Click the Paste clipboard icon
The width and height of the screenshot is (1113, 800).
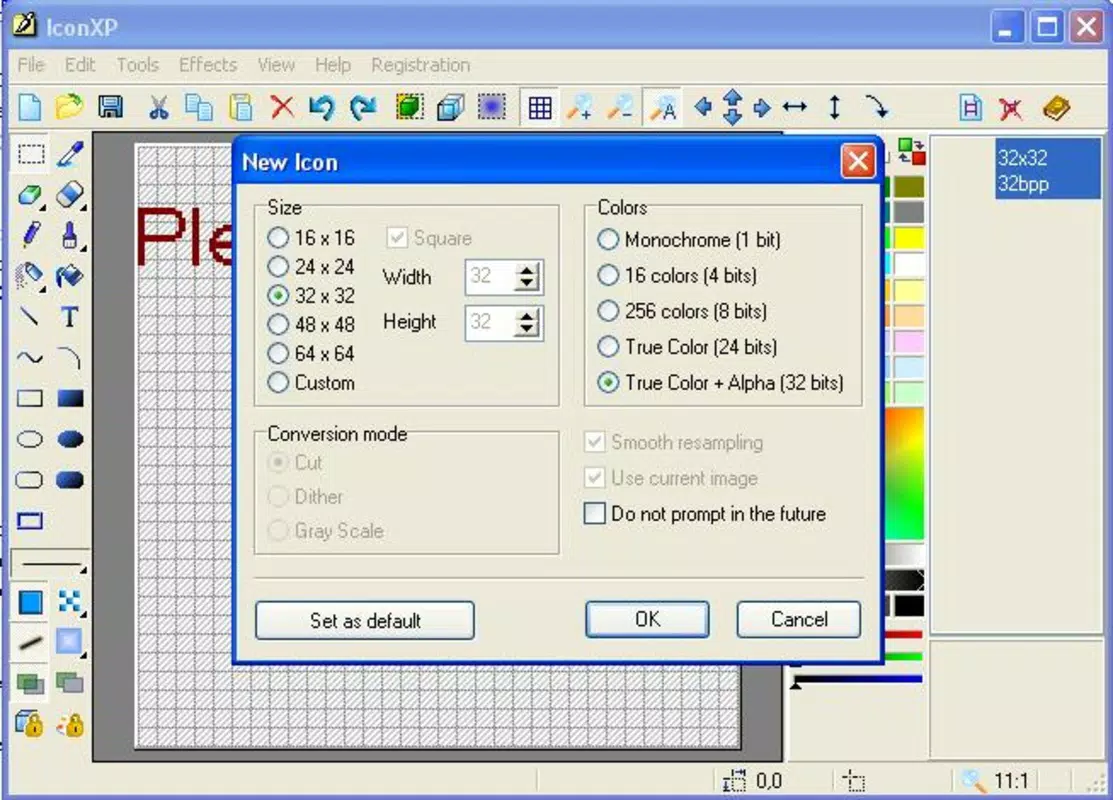pos(241,108)
